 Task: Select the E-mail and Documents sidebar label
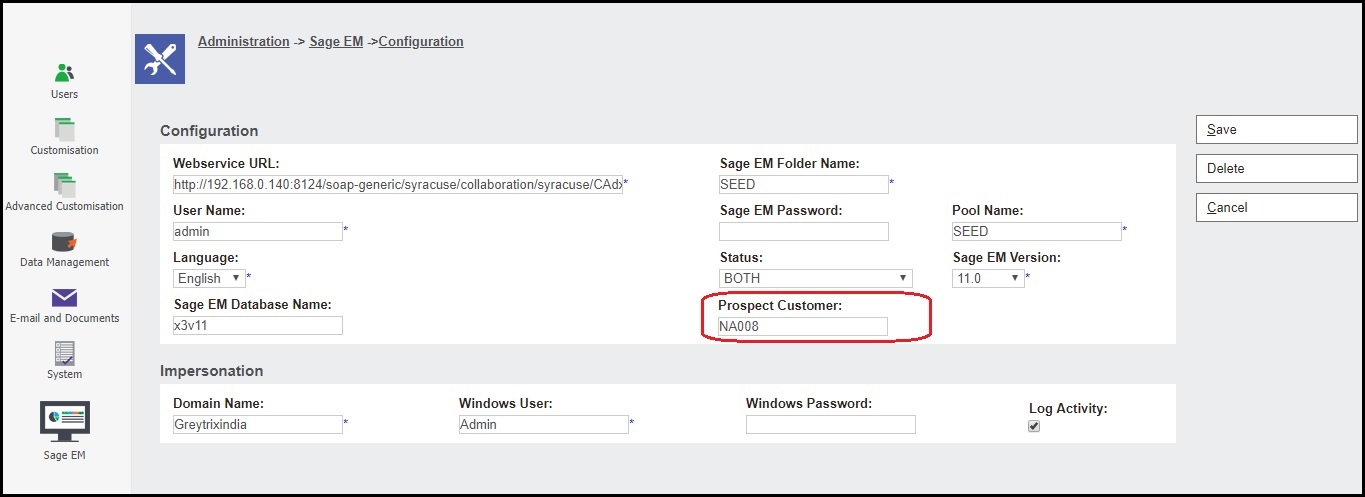(64, 318)
